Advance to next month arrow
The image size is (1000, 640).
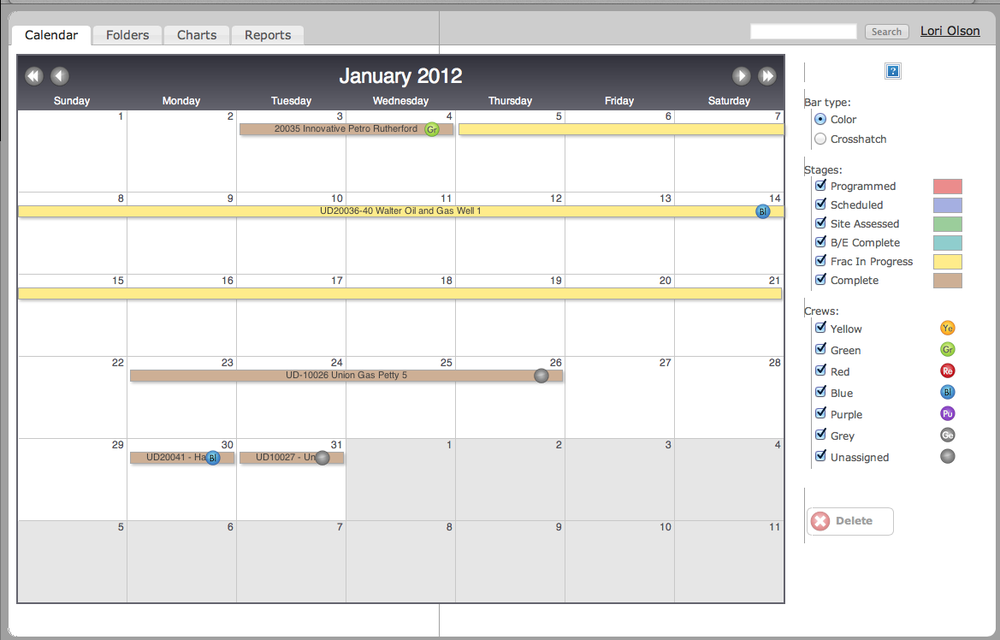[x=741, y=76]
